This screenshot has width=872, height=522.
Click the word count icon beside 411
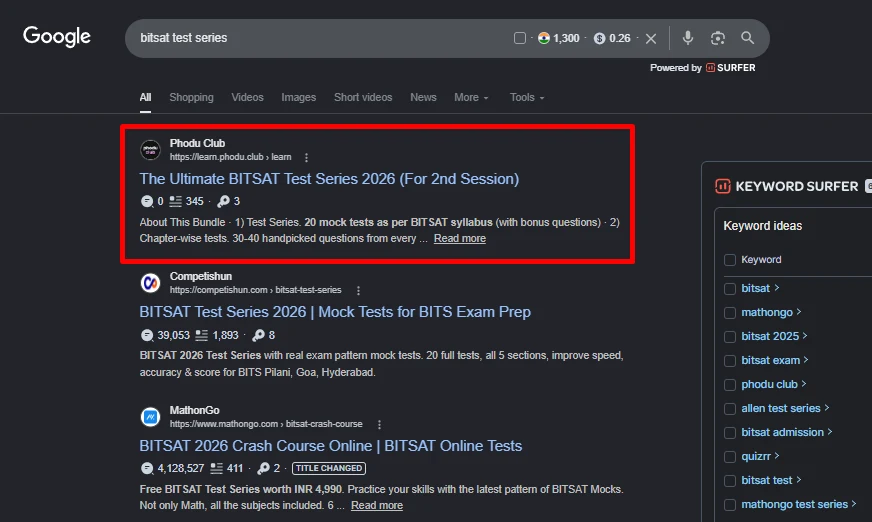216,469
